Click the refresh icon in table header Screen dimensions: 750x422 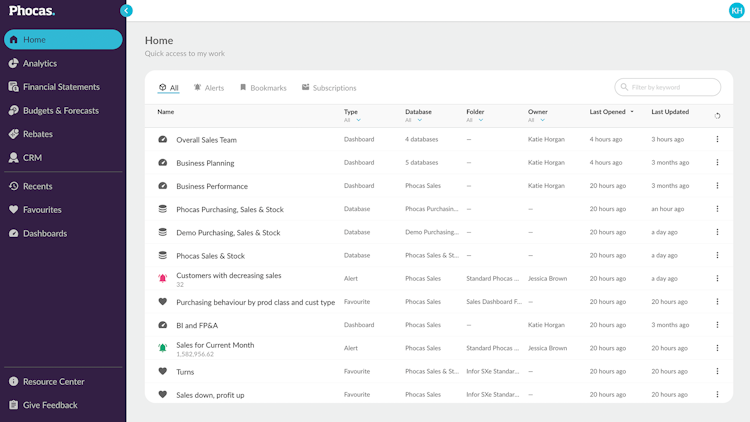tap(717, 116)
